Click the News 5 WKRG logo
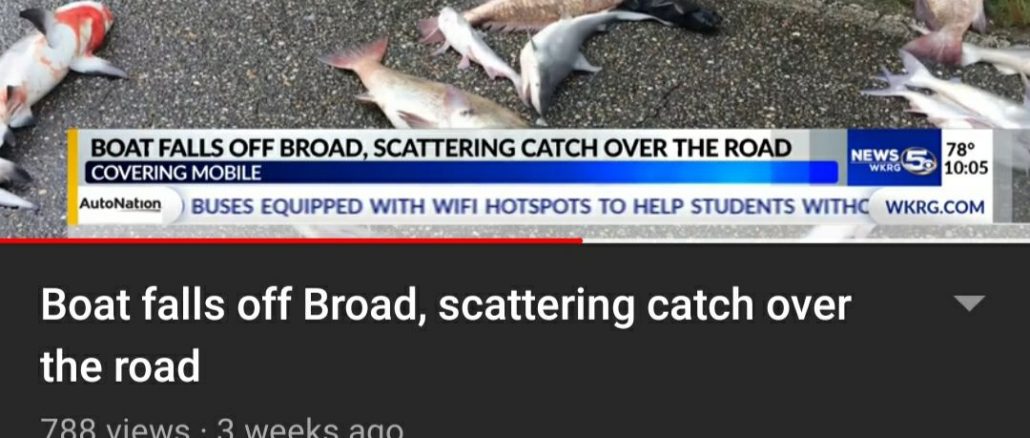This screenshot has height=438, width=1030. (893, 158)
